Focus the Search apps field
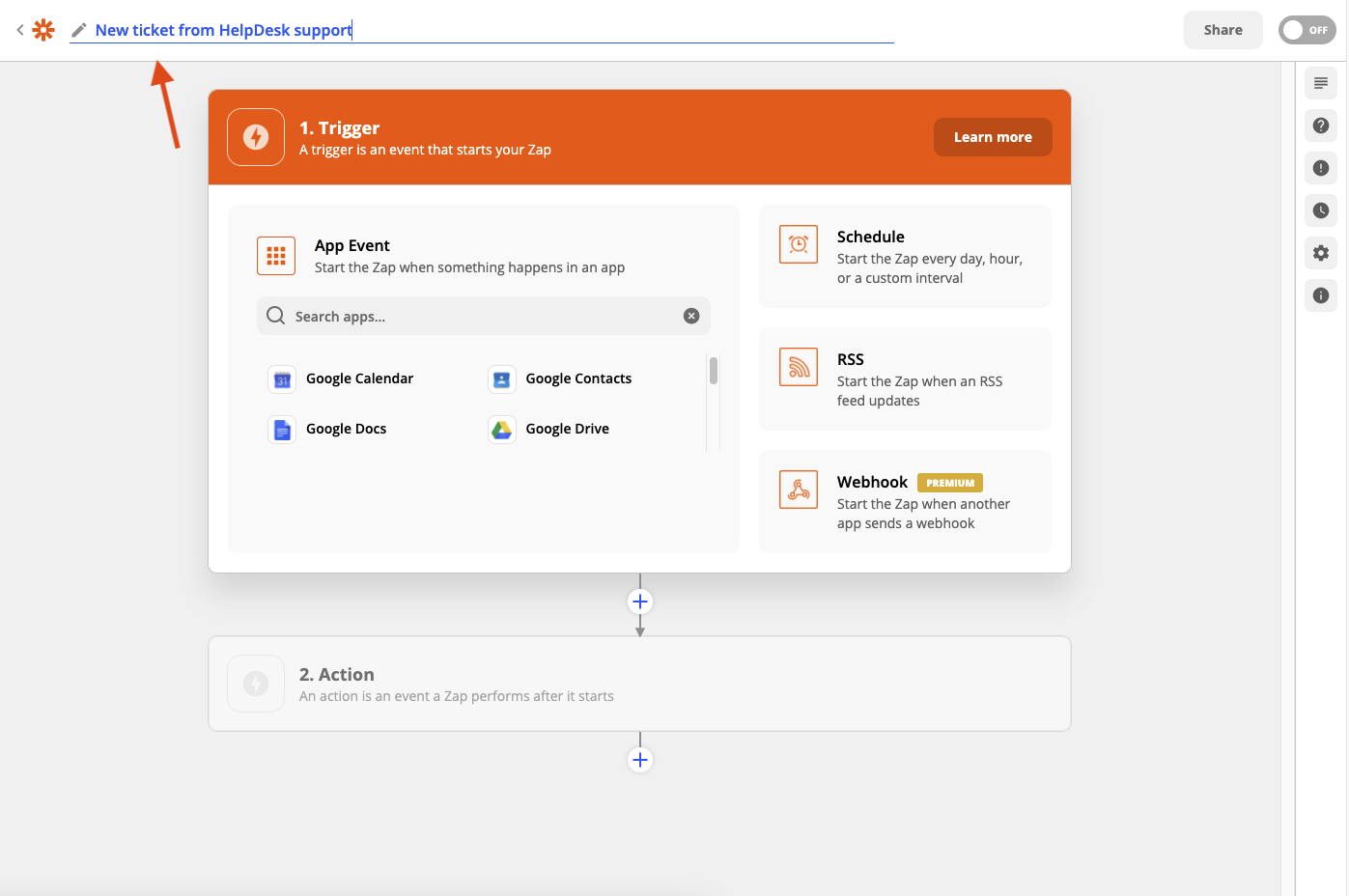The height and width of the screenshot is (896, 1349). 484,316
